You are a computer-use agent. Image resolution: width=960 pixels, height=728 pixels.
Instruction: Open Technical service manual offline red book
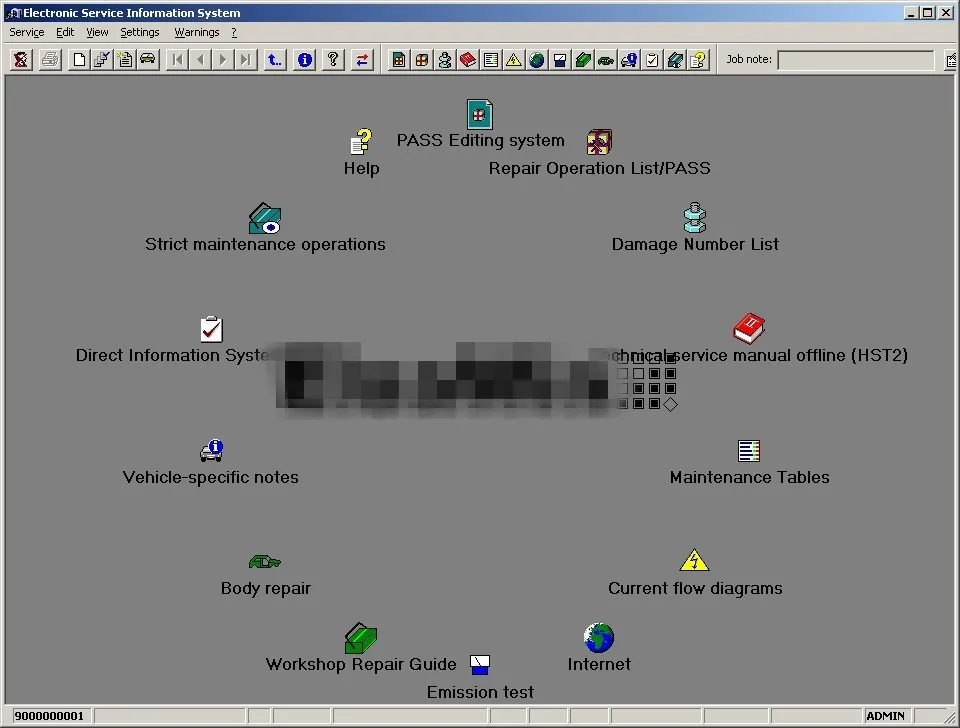click(x=749, y=328)
